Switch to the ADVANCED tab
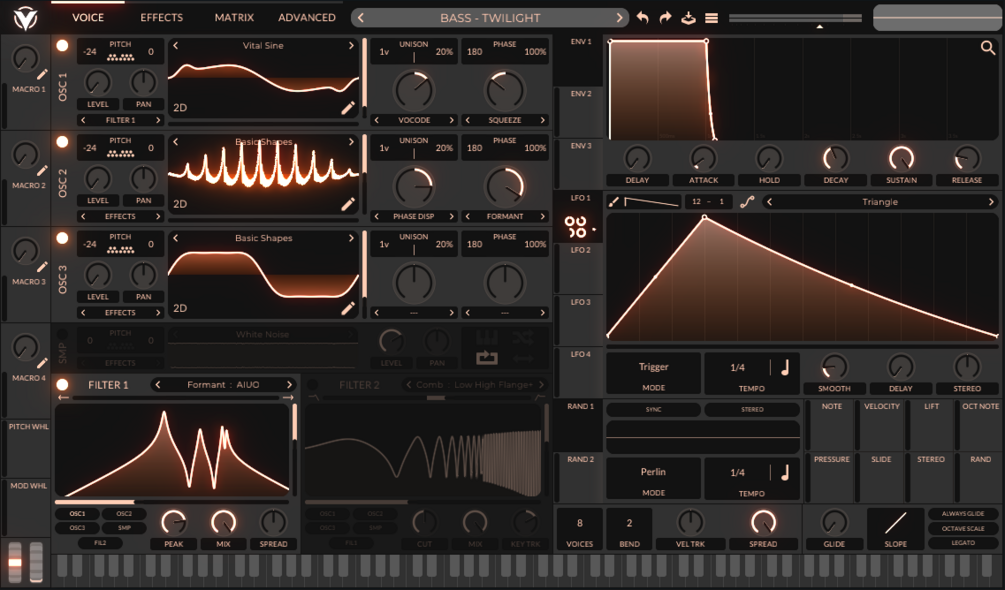The image size is (1005, 590). pyautogui.click(x=306, y=18)
